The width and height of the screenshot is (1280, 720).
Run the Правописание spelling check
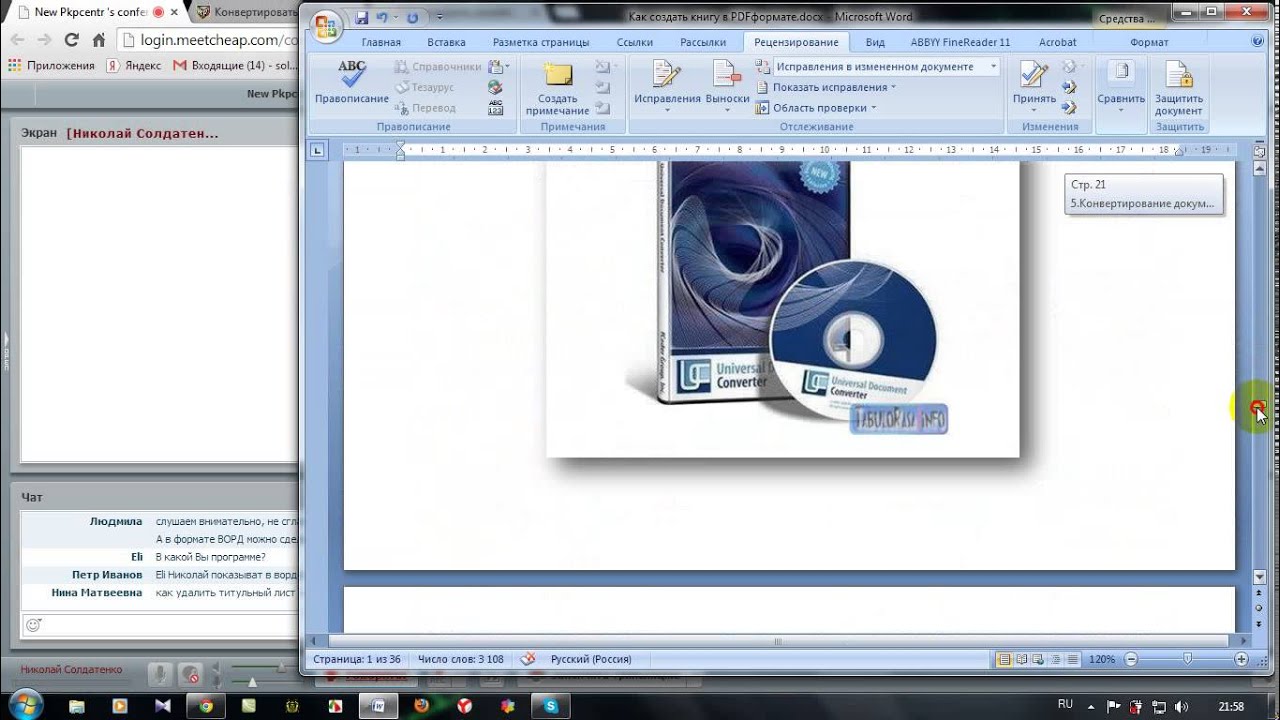click(x=352, y=82)
